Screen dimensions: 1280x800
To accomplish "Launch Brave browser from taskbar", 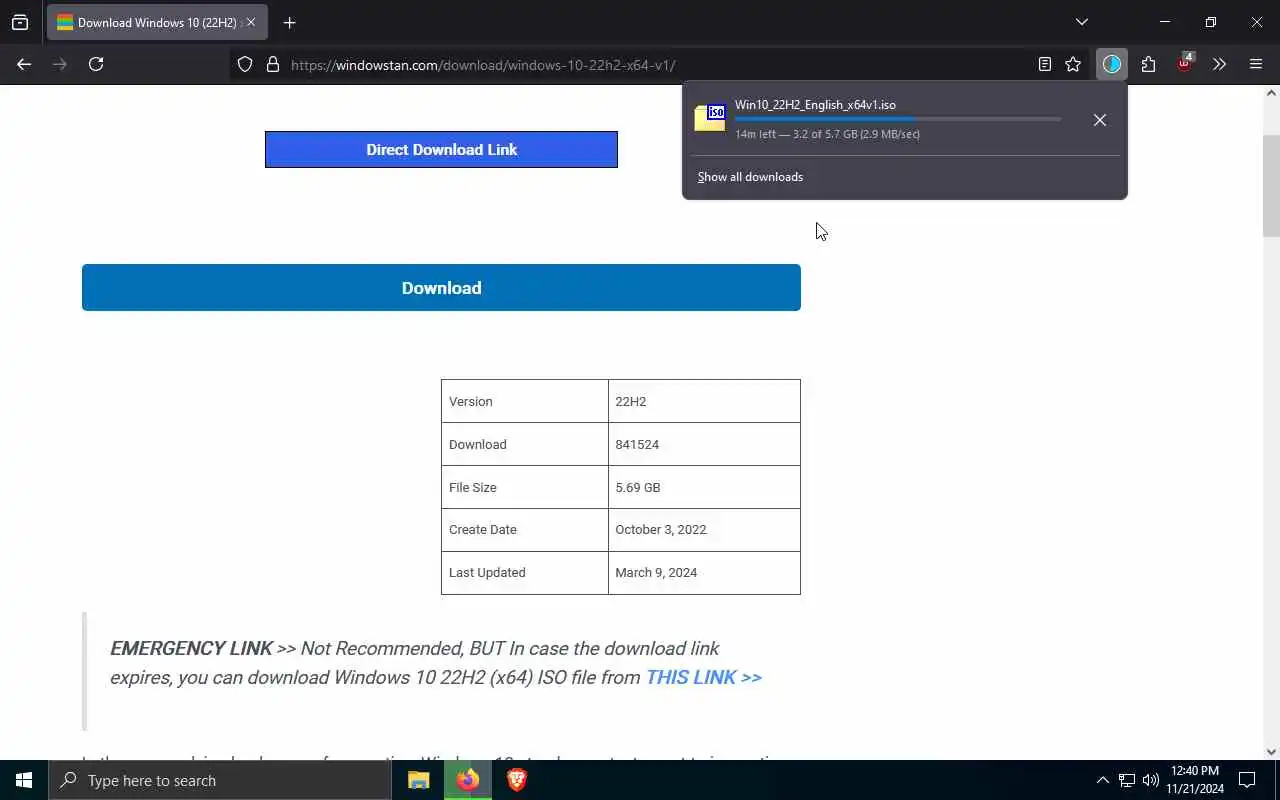I will [517, 780].
